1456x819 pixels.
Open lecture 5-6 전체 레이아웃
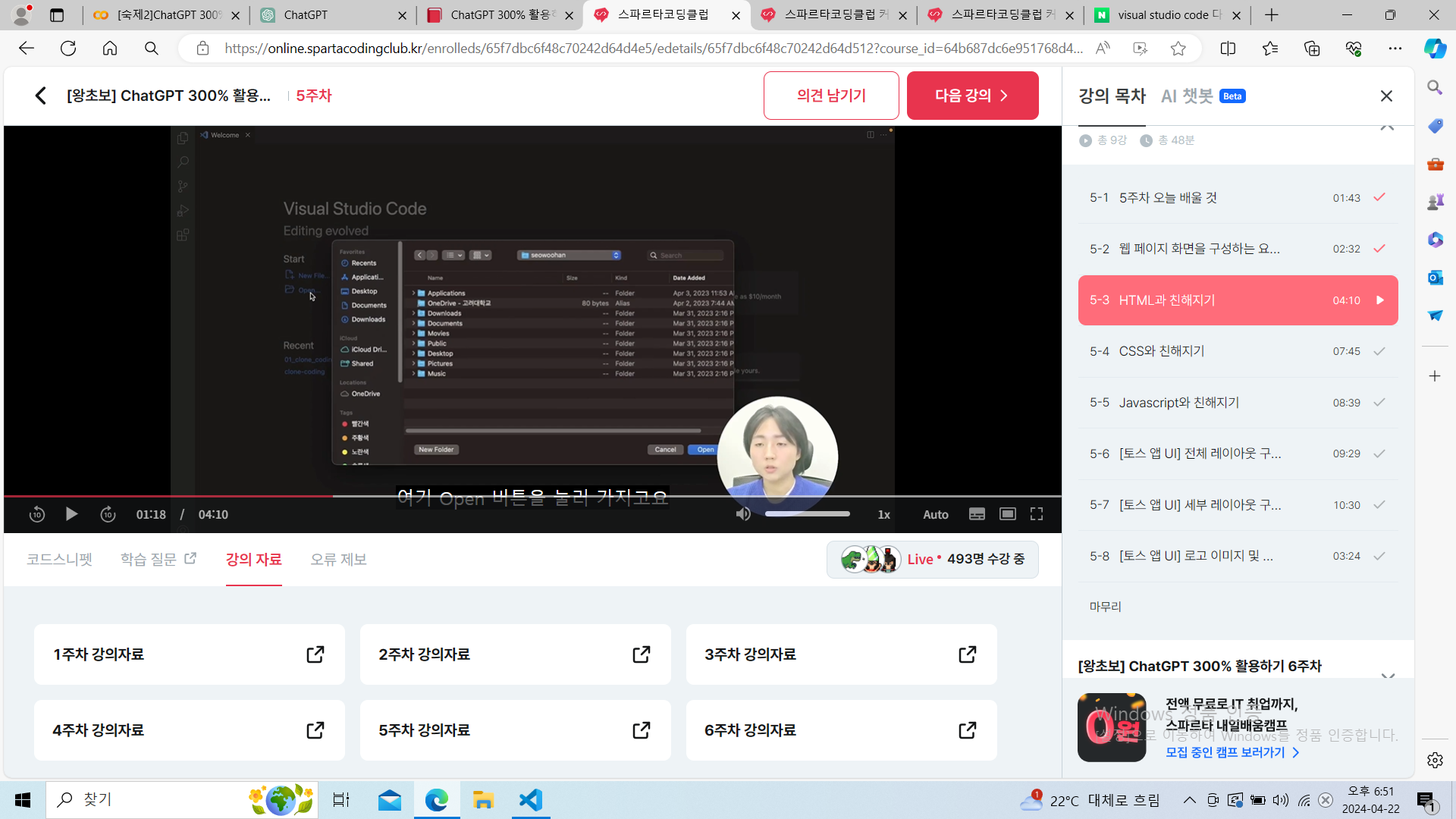coord(1238,453)
